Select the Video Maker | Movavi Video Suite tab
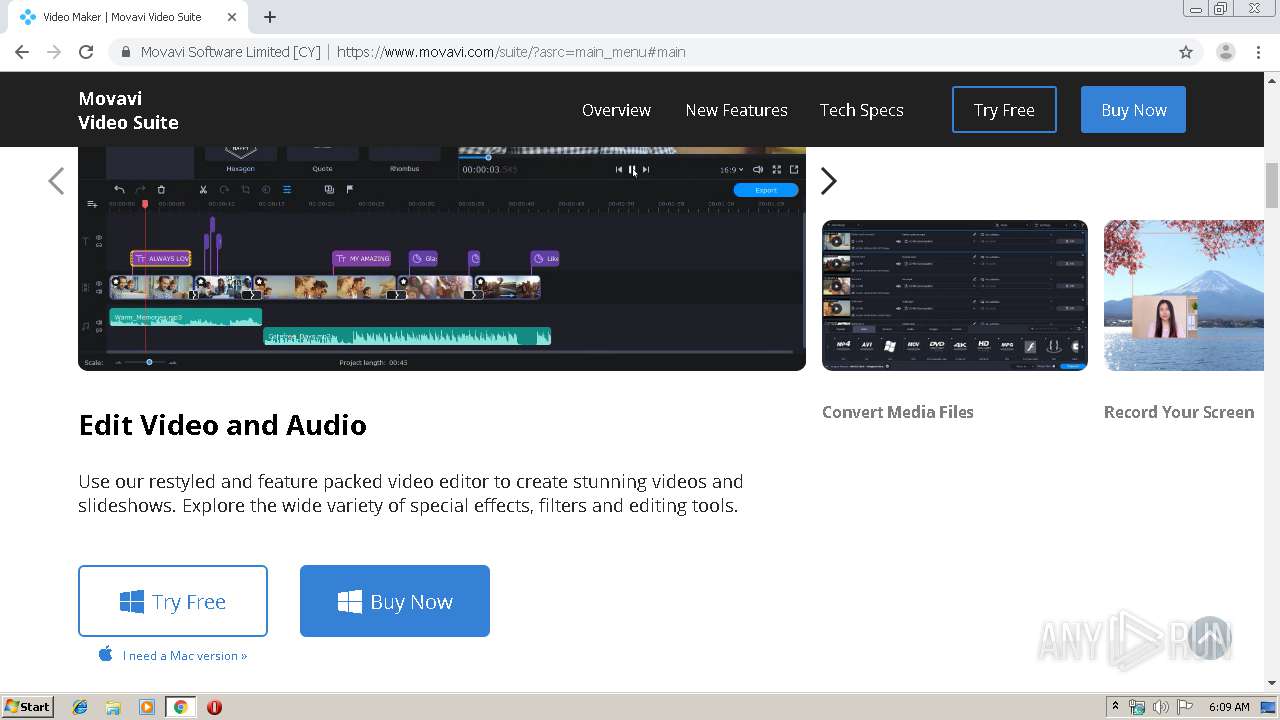 coord(128,17)
